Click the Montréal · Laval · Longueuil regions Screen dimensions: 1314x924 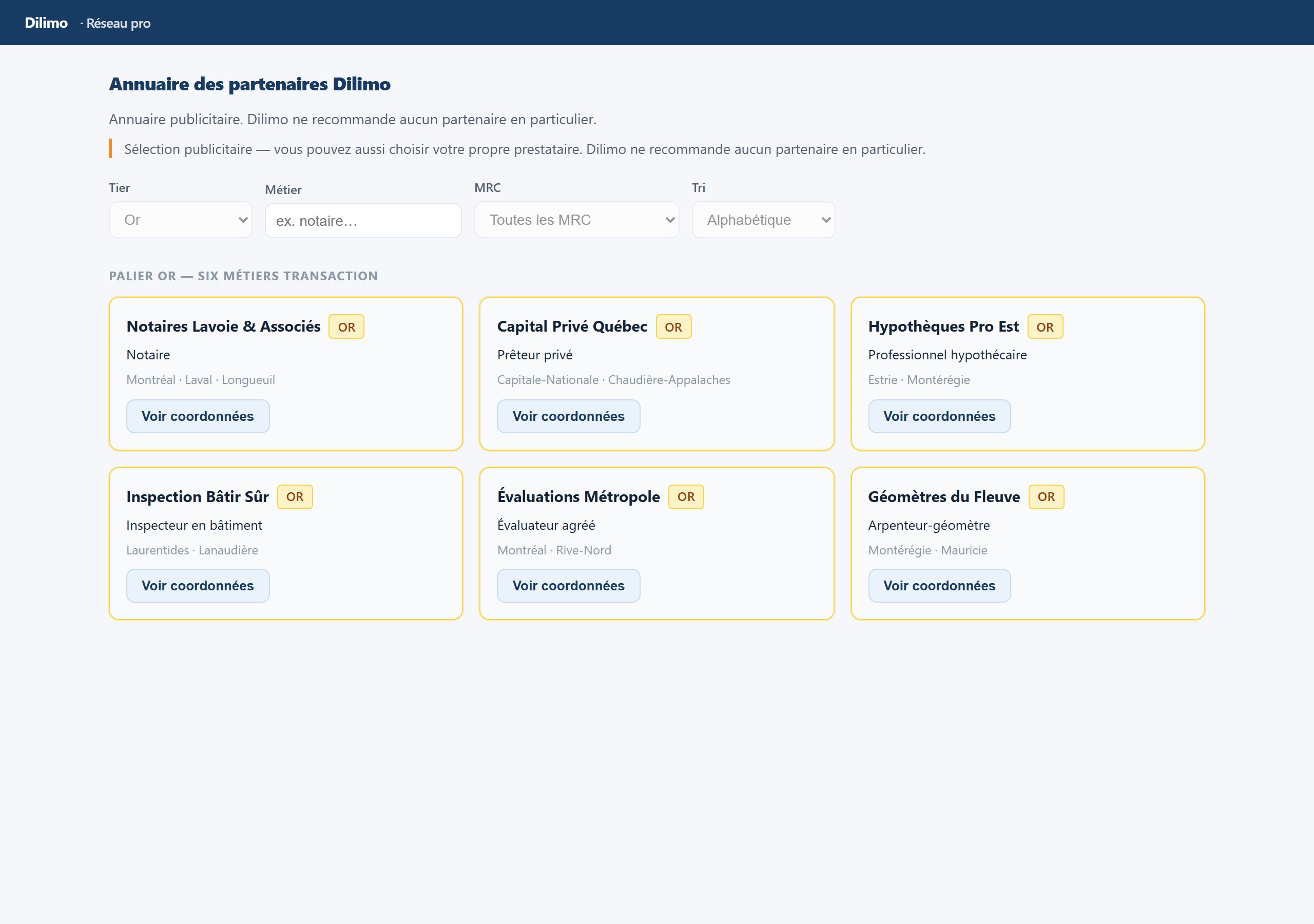click(200, 380)
